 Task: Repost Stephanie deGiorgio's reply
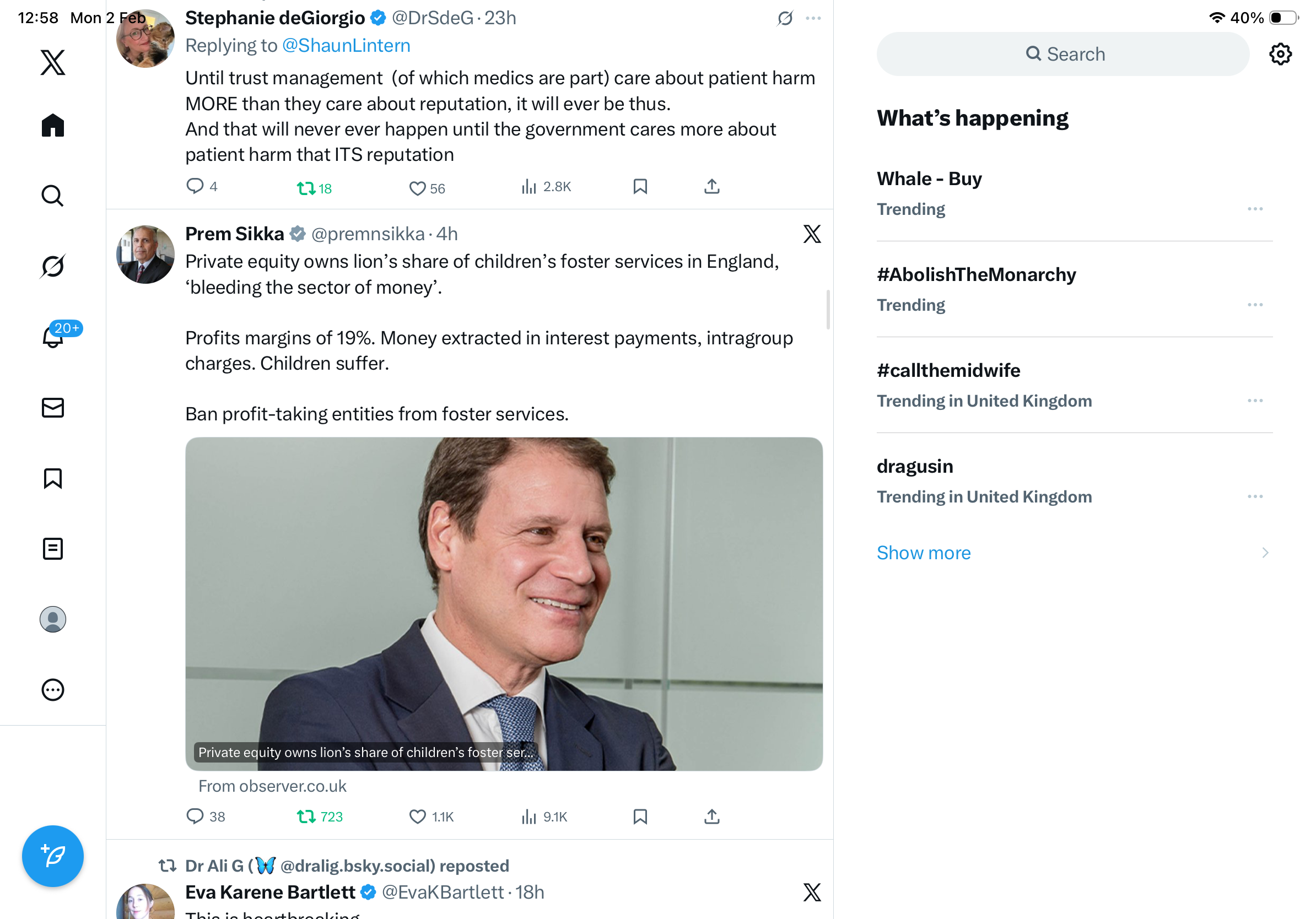[x=306, y=188]
